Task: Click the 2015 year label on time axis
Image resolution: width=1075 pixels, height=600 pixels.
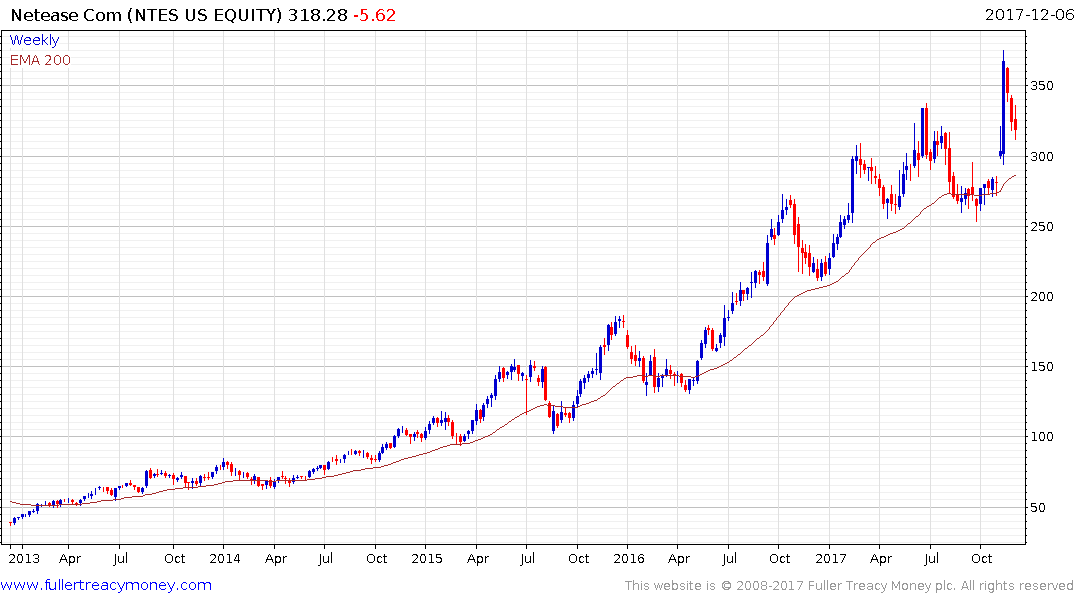Action: (426, 558)
